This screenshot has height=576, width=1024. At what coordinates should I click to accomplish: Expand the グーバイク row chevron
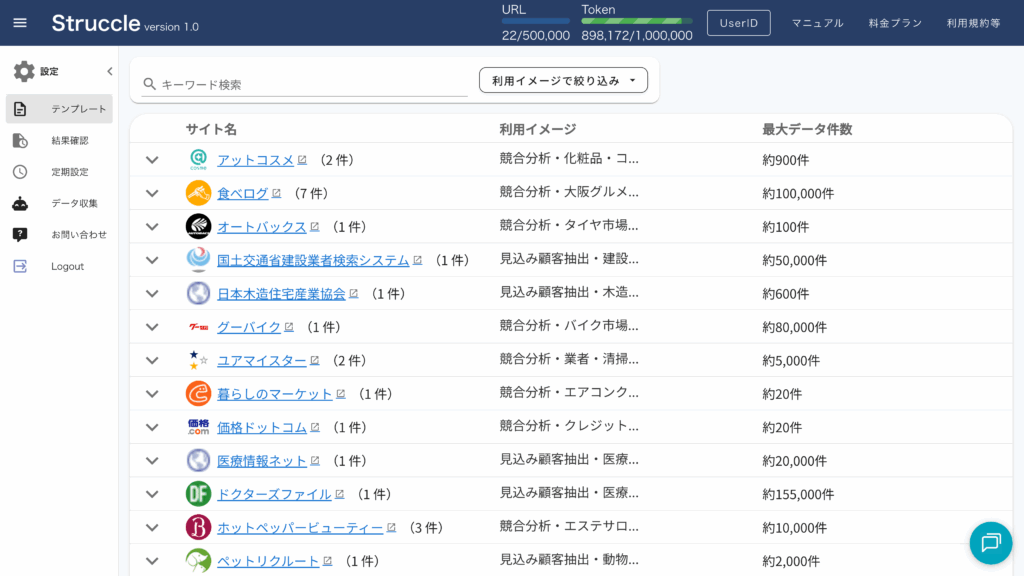coord(152,327)
